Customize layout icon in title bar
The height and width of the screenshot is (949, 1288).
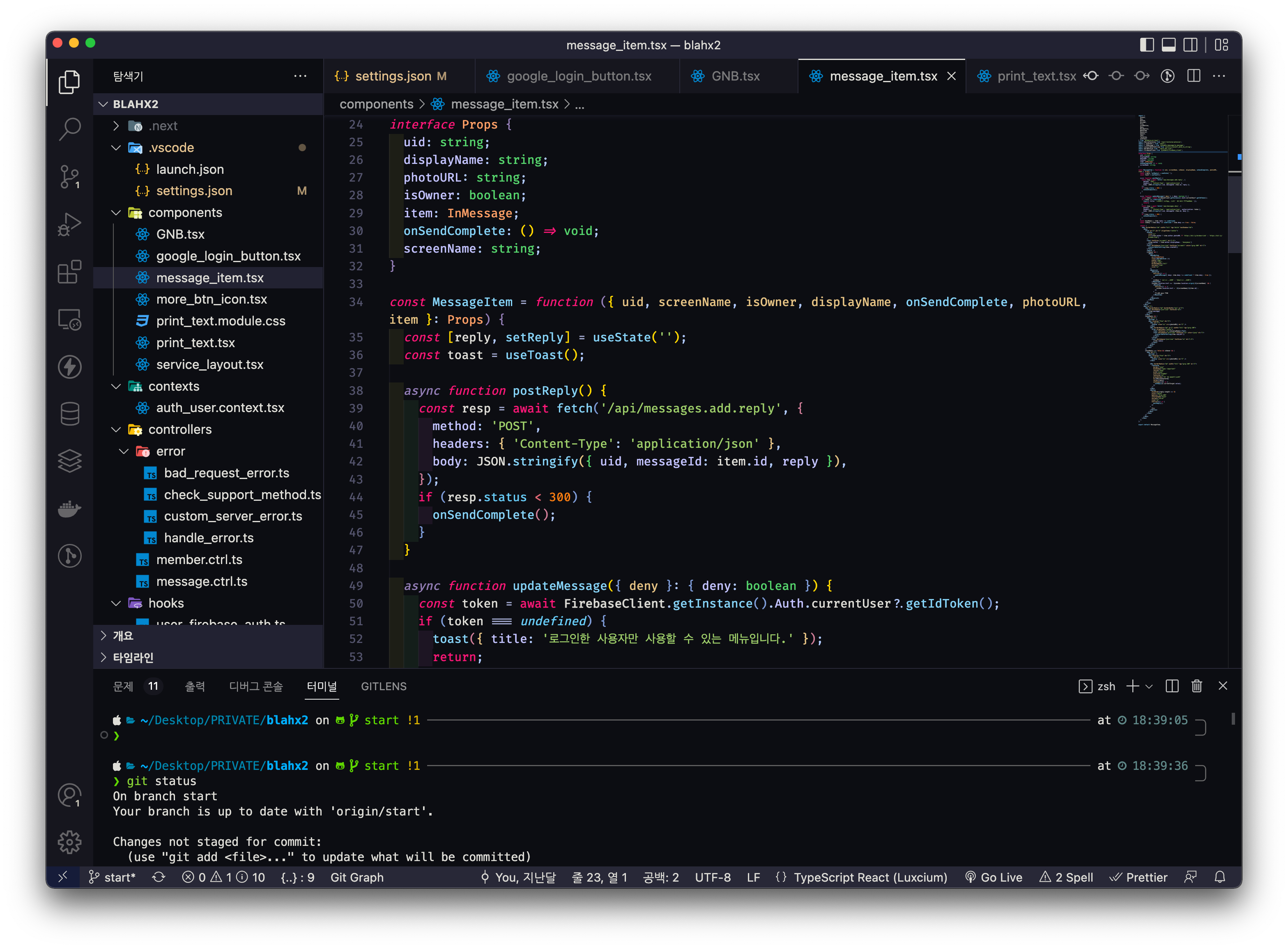[x=1221, y=45]
